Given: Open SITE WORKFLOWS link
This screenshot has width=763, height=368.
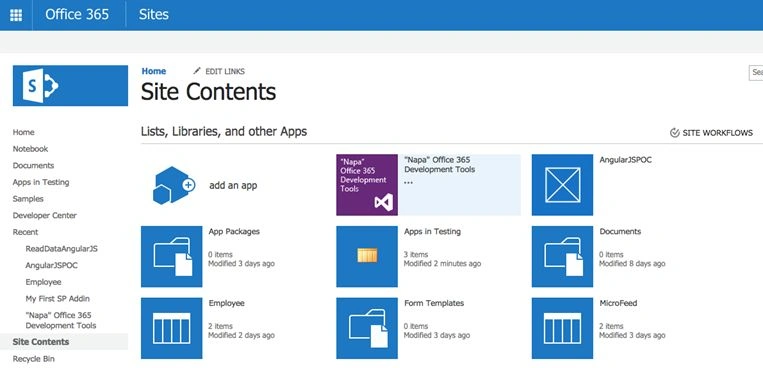Looking at the screenshot, I should tap(717, 133).
